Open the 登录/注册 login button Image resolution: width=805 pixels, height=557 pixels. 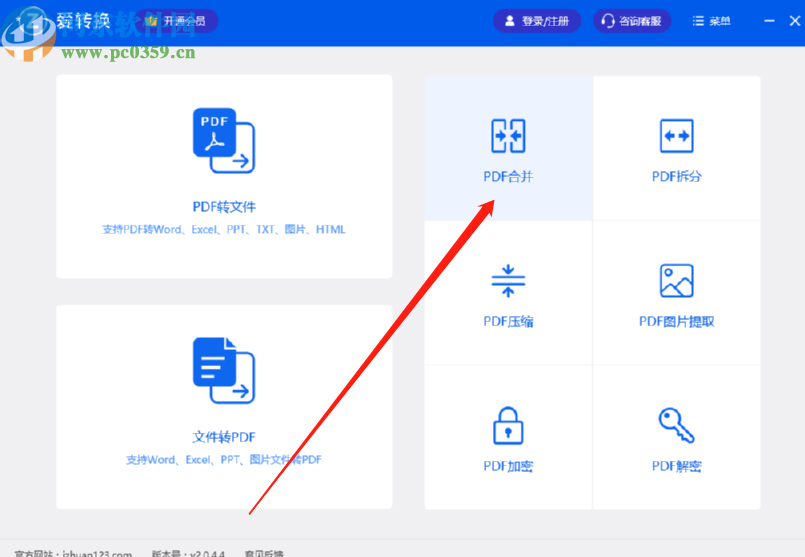537,21
